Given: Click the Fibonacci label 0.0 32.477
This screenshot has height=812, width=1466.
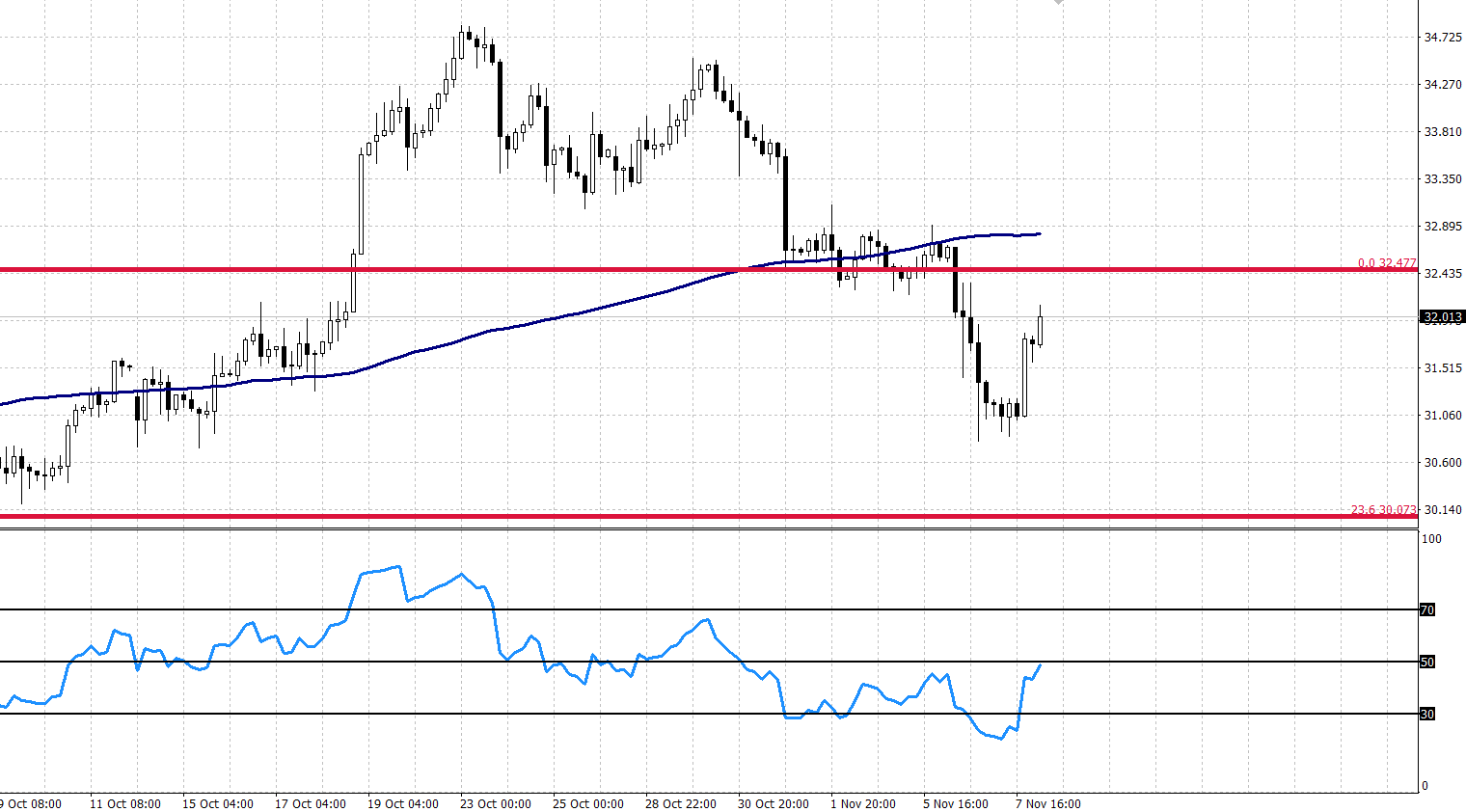Looking at the screenshot, I should tap(1387, 262).
